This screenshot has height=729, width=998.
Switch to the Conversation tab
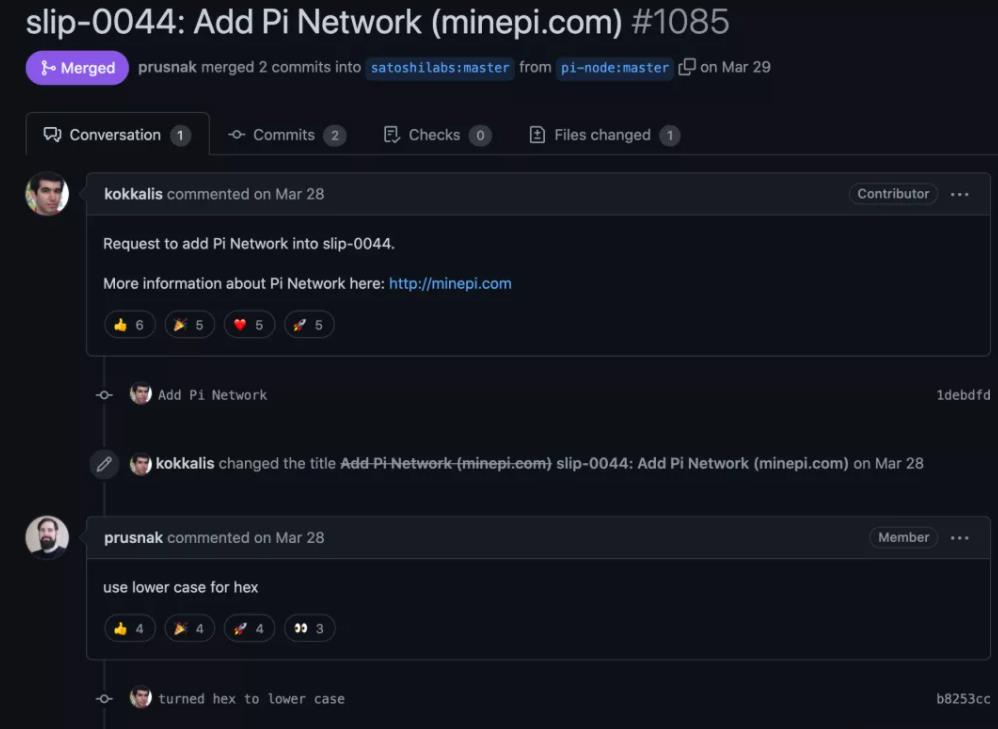click(x=117, y=135)
